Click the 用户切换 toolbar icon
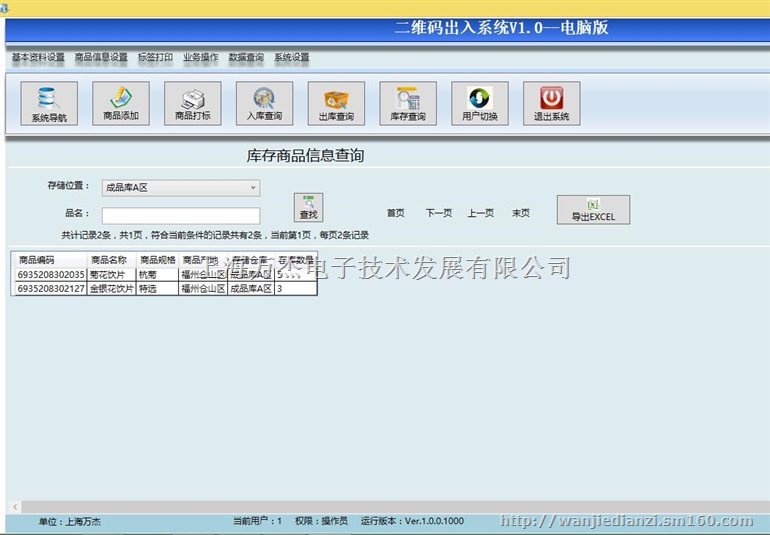 click(x=480, y=103)
